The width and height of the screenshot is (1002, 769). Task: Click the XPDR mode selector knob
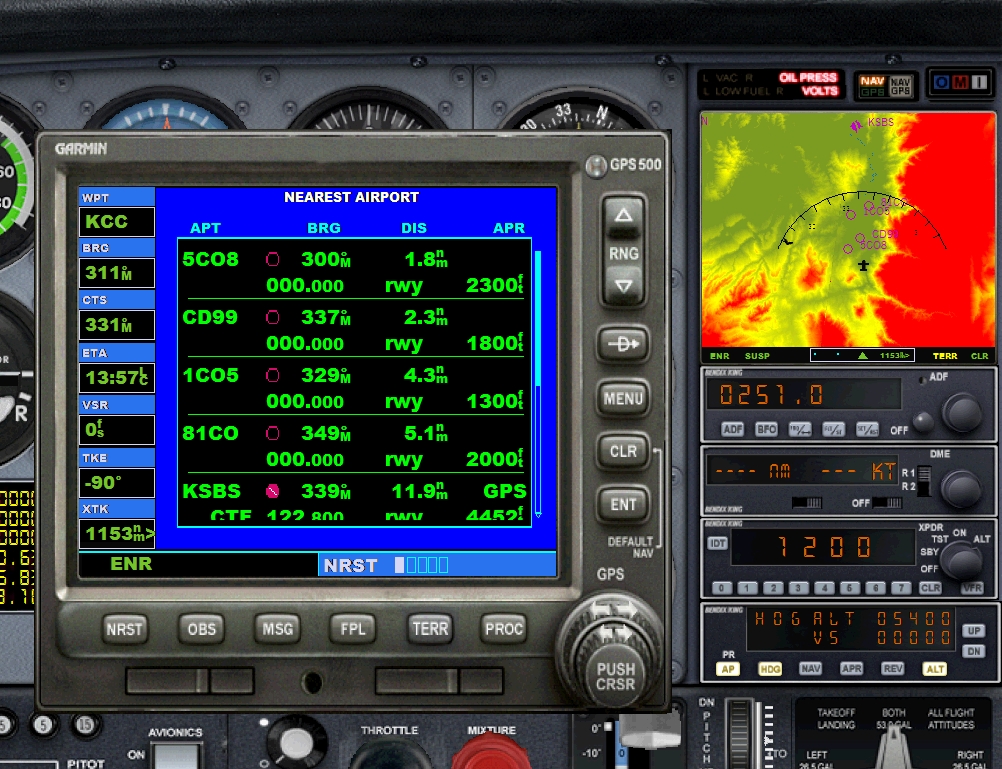point(962,561)
